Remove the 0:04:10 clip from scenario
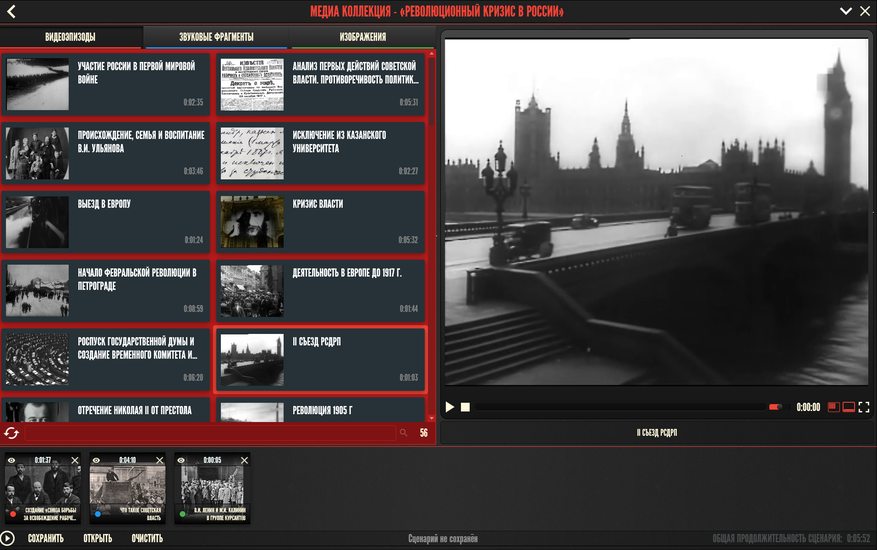877x550 pixels. [x=159, y=460]
